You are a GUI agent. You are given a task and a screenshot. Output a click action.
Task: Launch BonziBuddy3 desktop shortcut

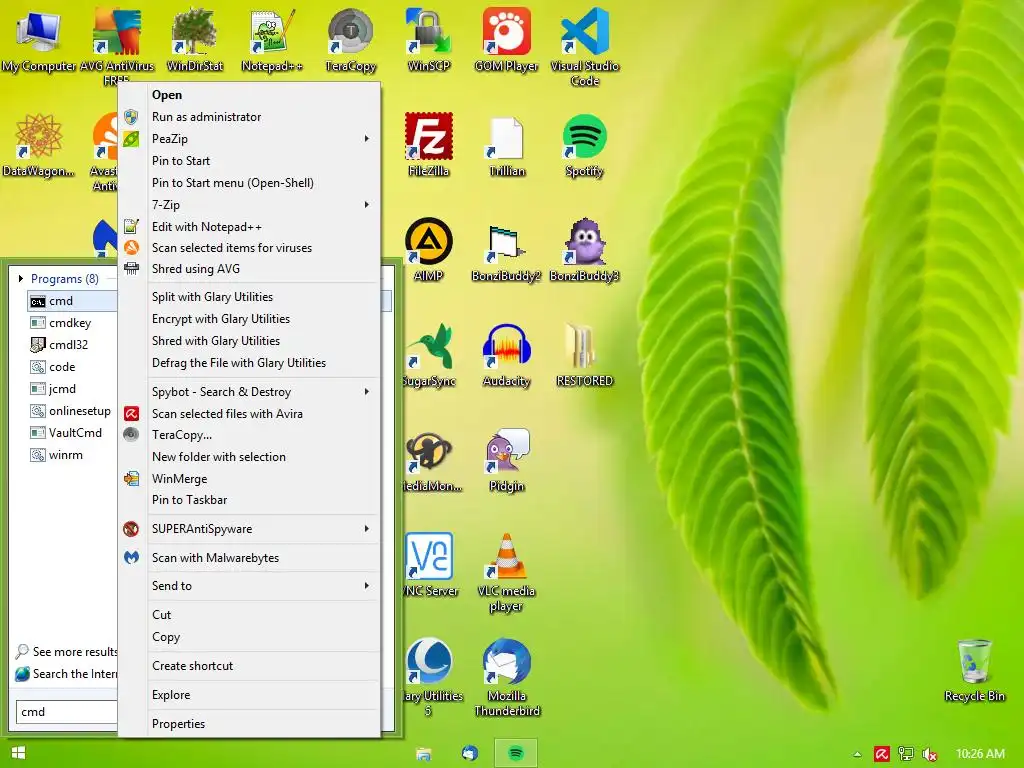[584, 249]
